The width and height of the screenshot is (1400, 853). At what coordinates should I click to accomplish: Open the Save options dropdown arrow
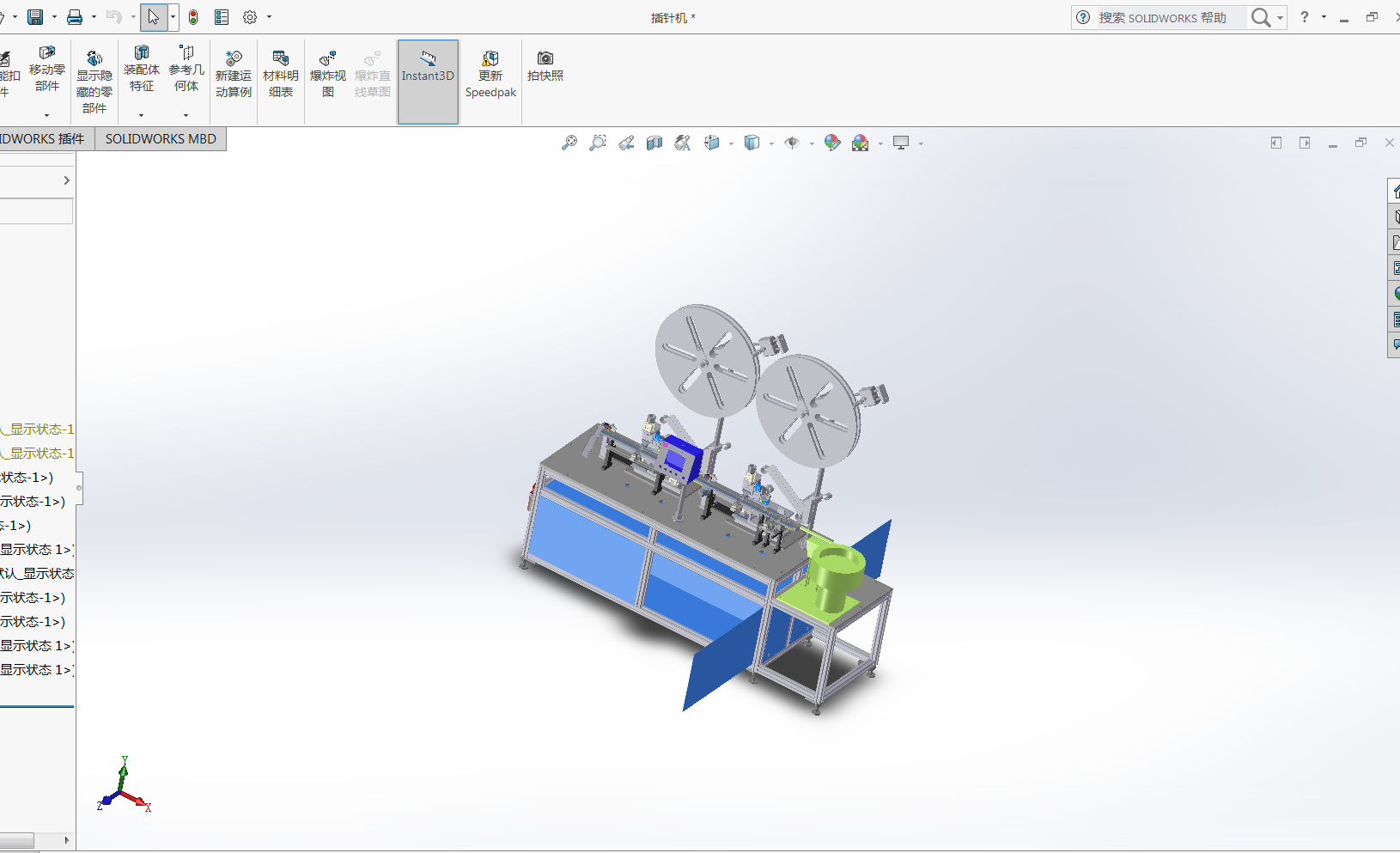54,17
